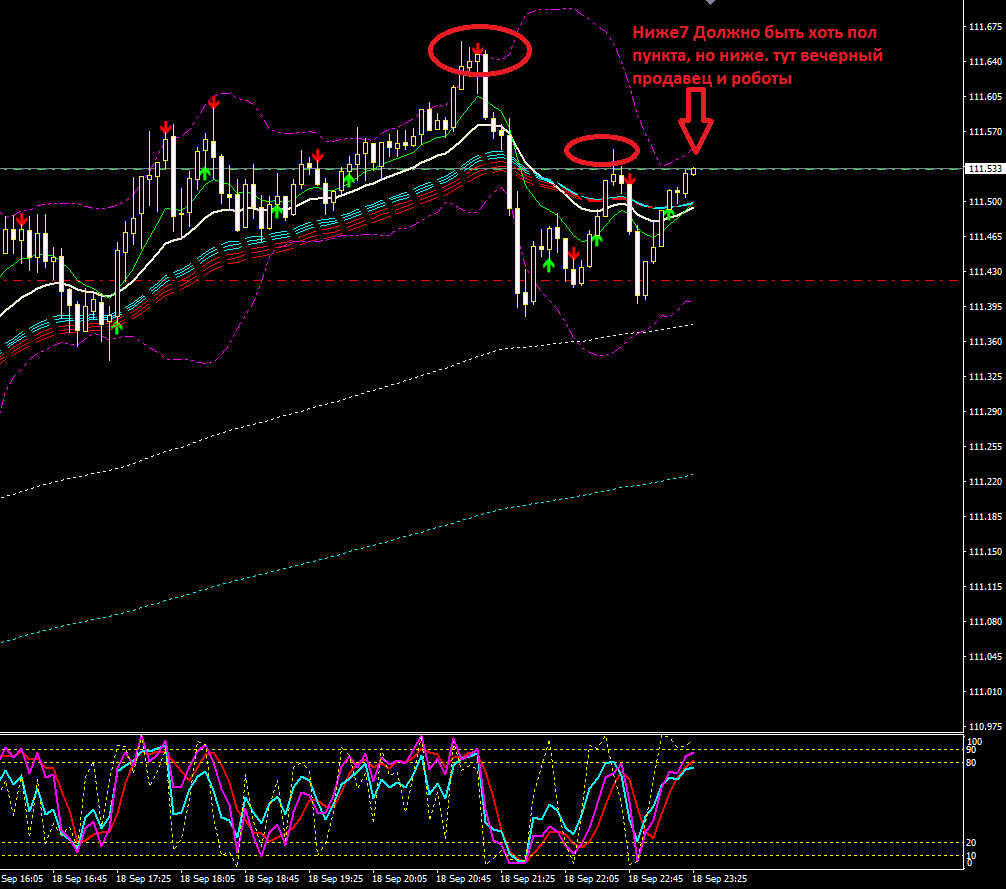This screenshot has width=1006, height=889.
Task: Click the 18 Sep 21:25 time label
Action: [527, 879]
